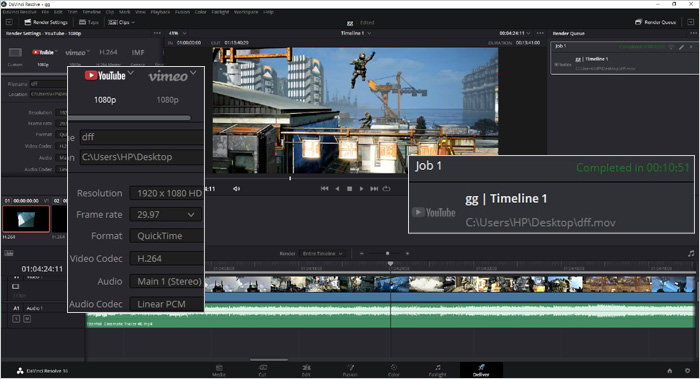Screen dimensions: 700x379
Task: Toggle the Render Queue toolbar button
Action: point(655,22)
